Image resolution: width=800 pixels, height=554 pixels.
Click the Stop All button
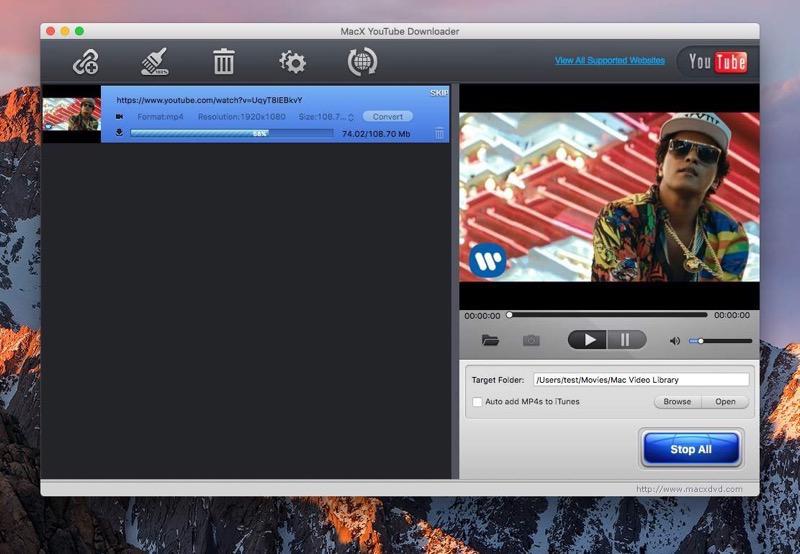coord(691,449)
